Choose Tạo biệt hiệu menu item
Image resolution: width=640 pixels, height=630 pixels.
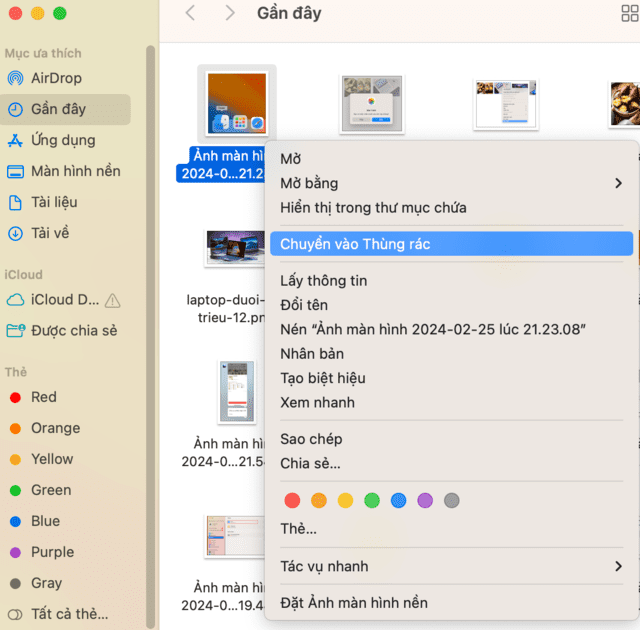(451, 378)
